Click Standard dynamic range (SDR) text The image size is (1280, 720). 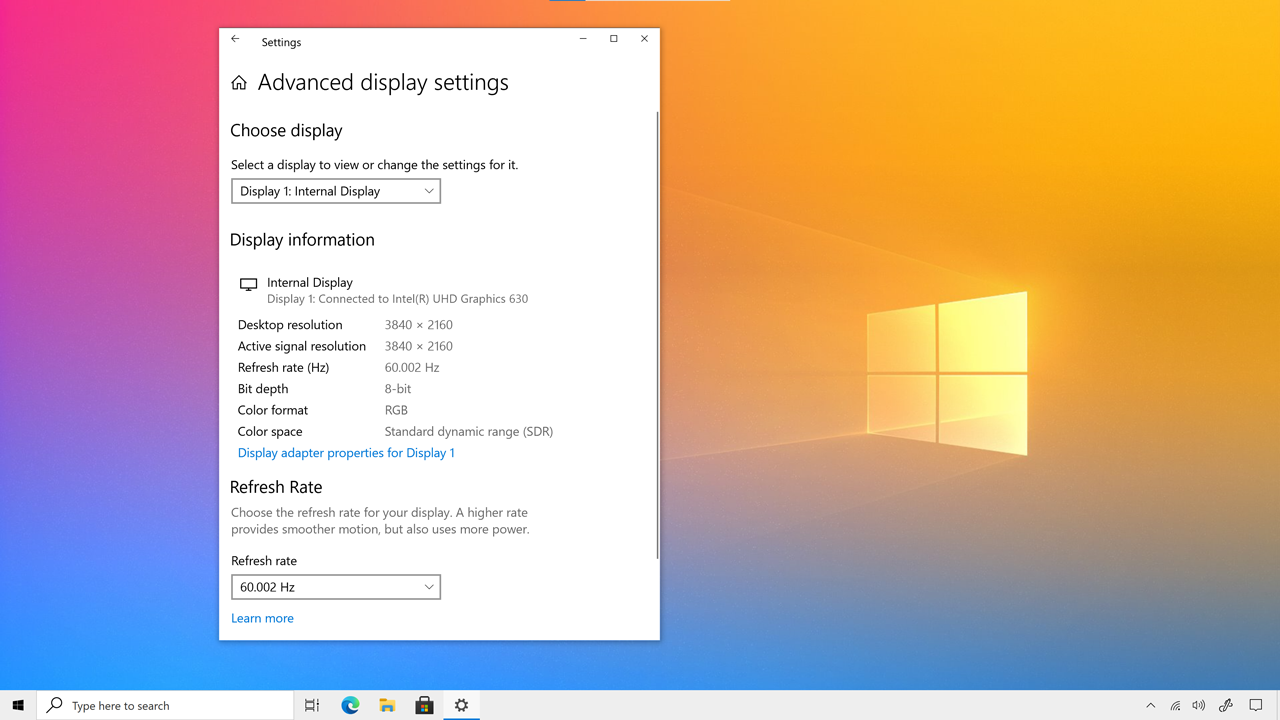click(469, 432)
